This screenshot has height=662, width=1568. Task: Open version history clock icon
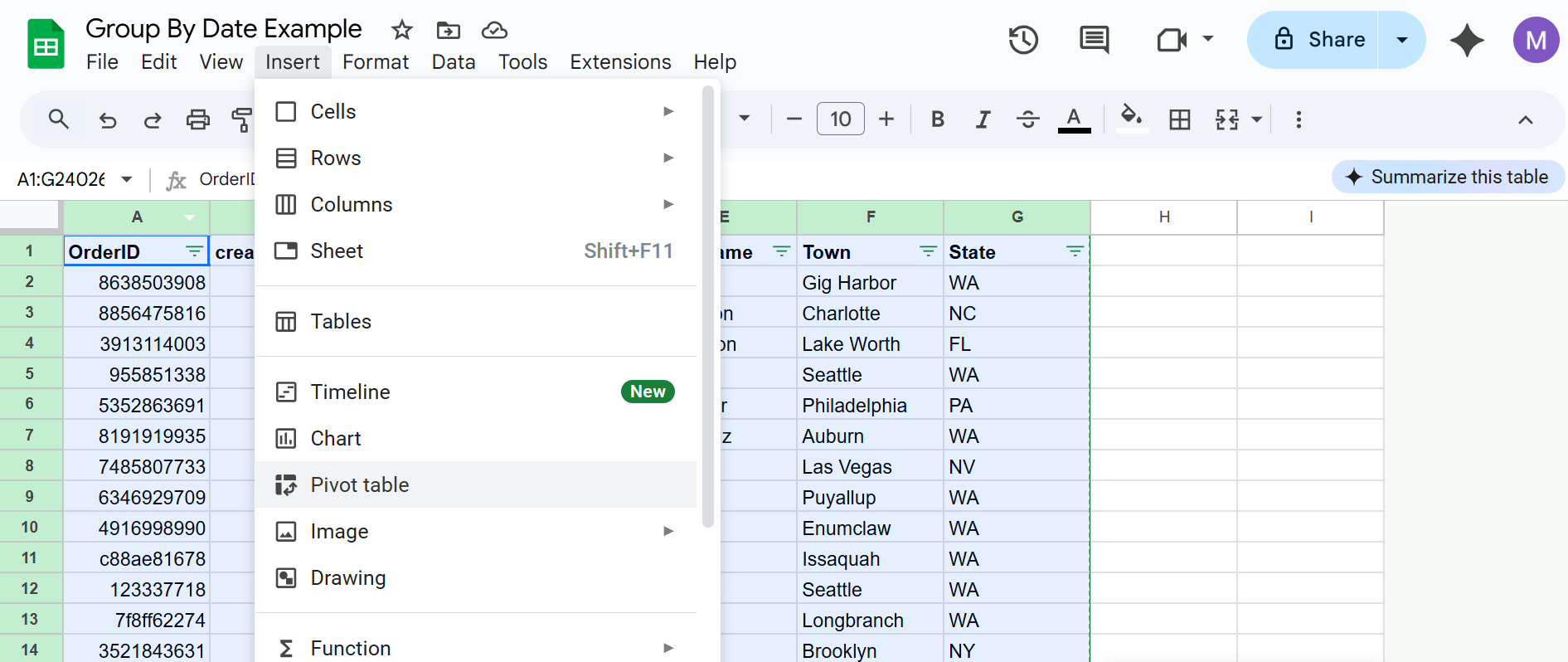click(1023, 40)
